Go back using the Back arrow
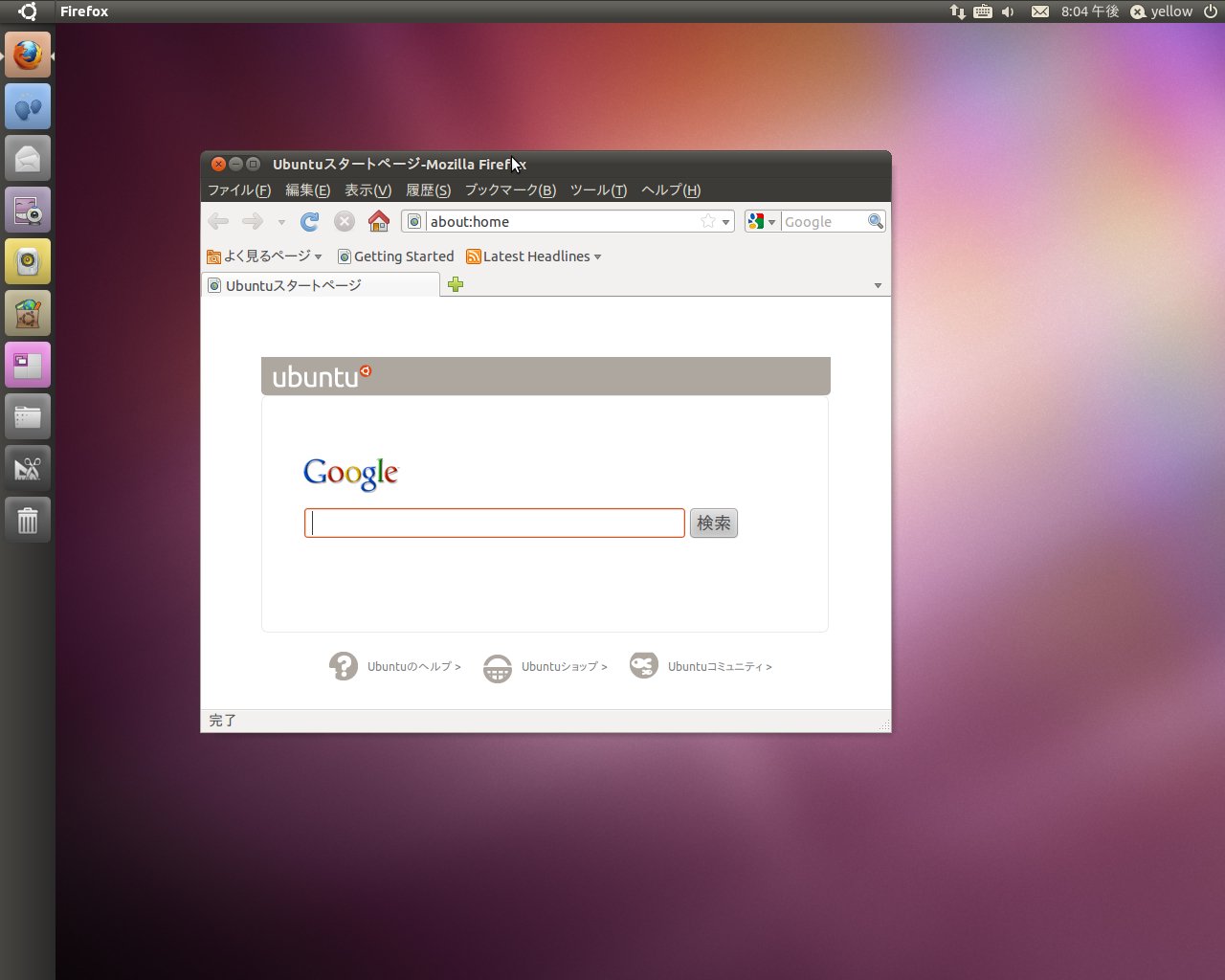This screenshot has width=1225, height=980. point(218,222)
